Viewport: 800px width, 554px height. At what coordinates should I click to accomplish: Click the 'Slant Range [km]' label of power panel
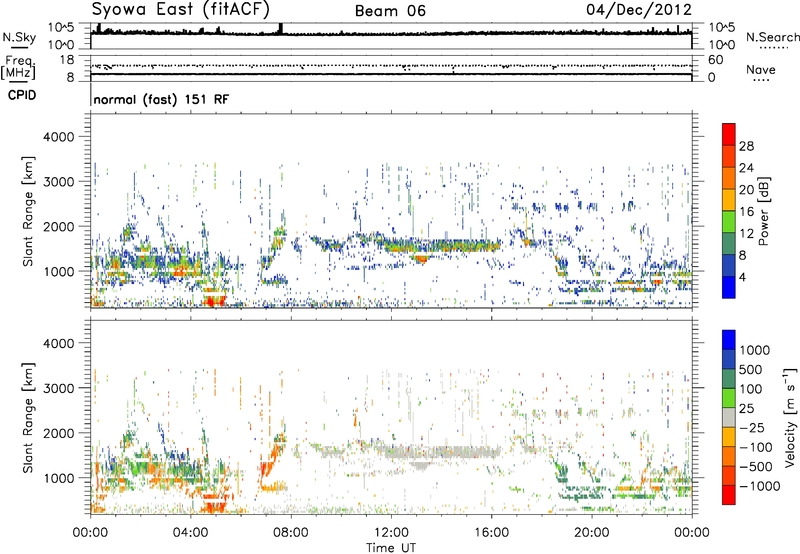tap(28, 212)
